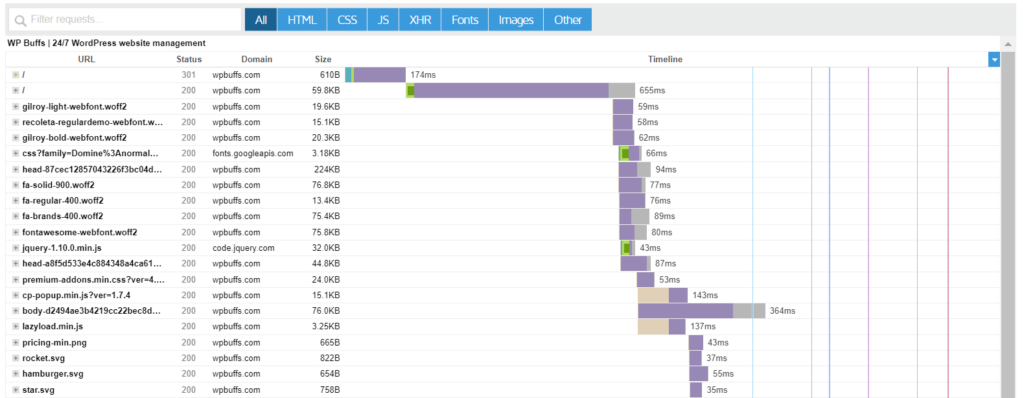Select the Other filter tab
This screenshot has width=1024, height=398.
[568, 20]
